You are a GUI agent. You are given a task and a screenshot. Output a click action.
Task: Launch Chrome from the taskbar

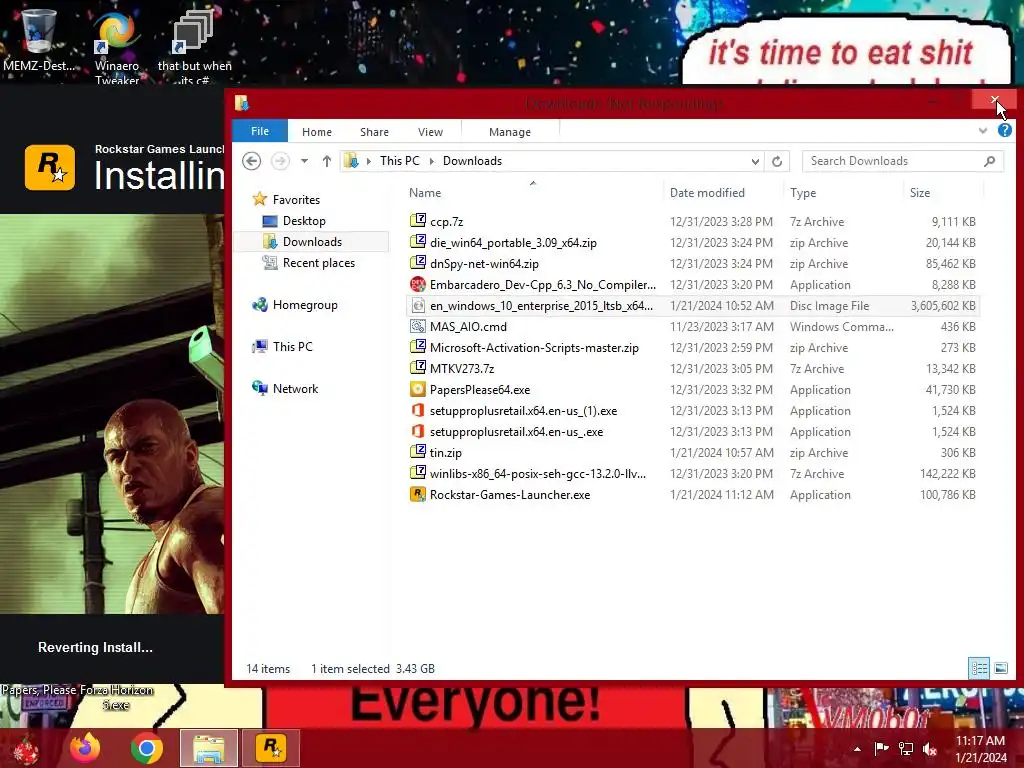coord(146,748)
